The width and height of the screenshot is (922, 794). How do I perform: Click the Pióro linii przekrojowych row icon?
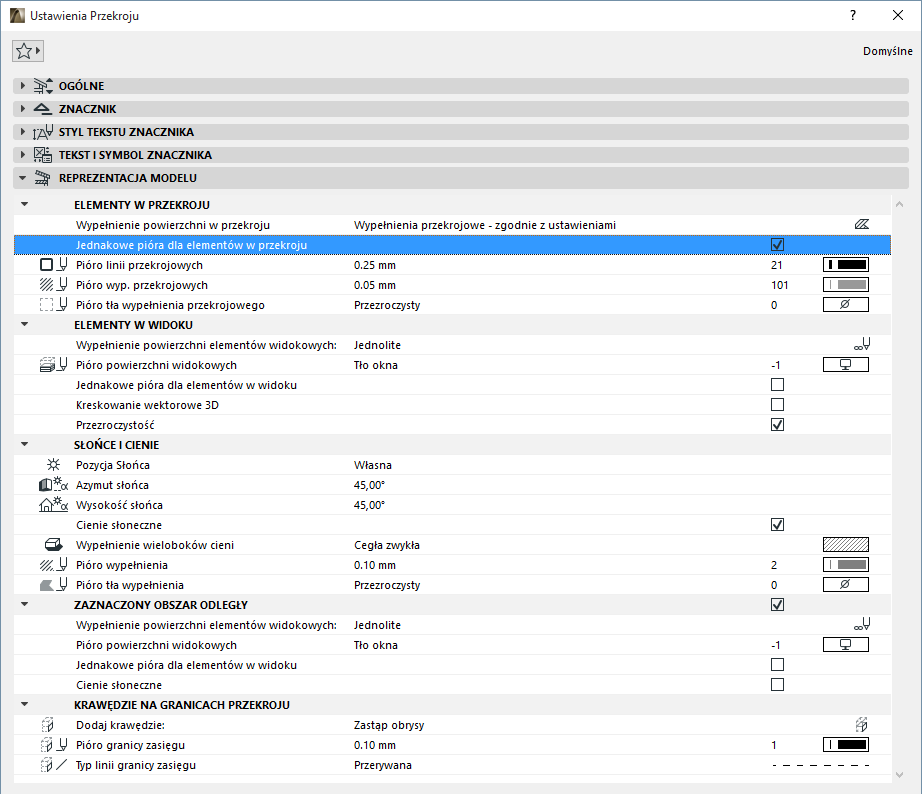click(x=54, y=265)
